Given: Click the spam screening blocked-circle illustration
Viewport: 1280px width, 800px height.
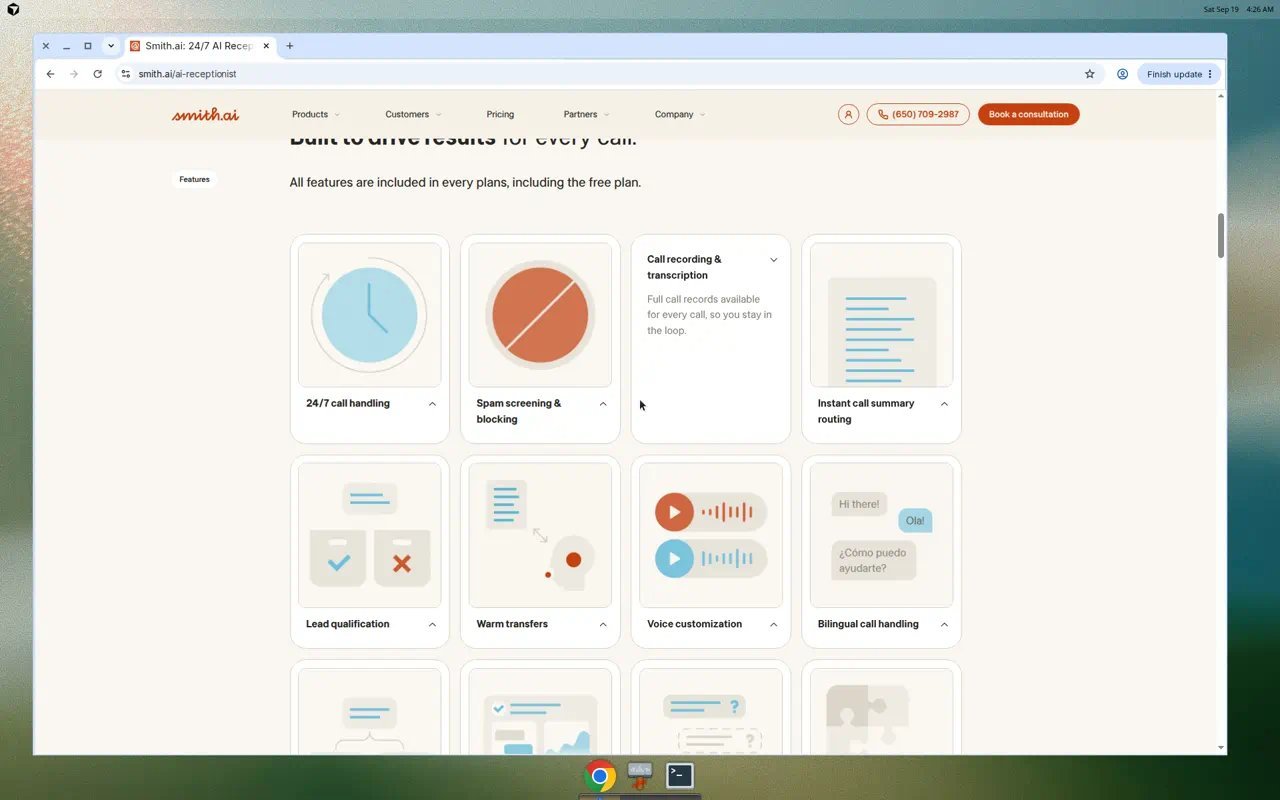Looking at the screenshot, I should [x=540, y=315].
